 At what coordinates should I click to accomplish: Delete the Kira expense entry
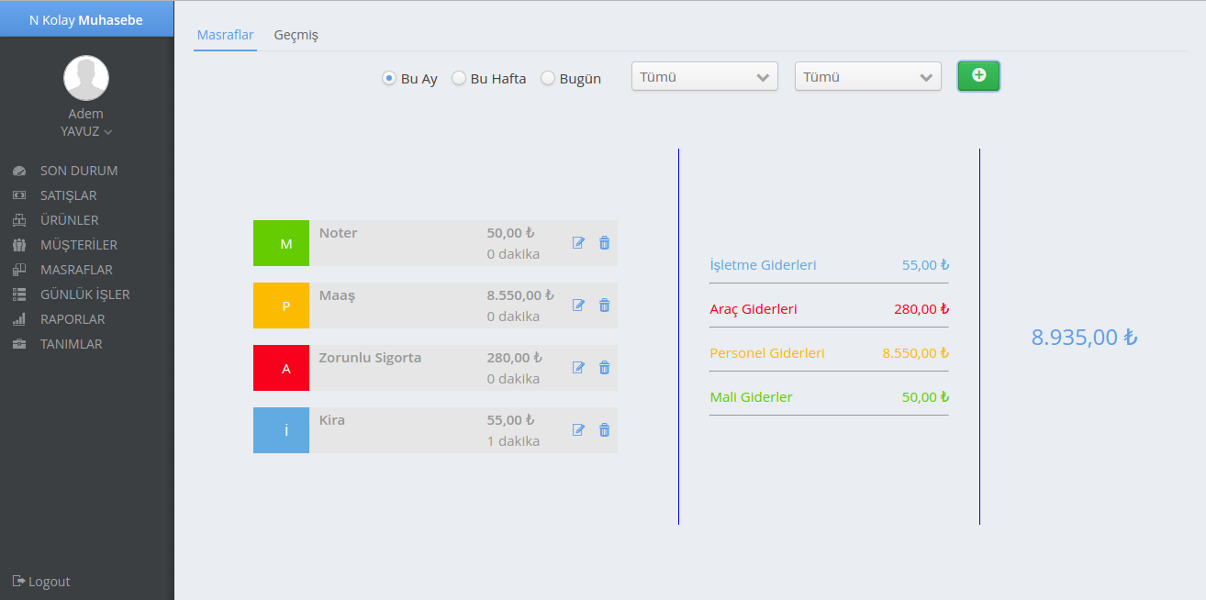[604, 430]
